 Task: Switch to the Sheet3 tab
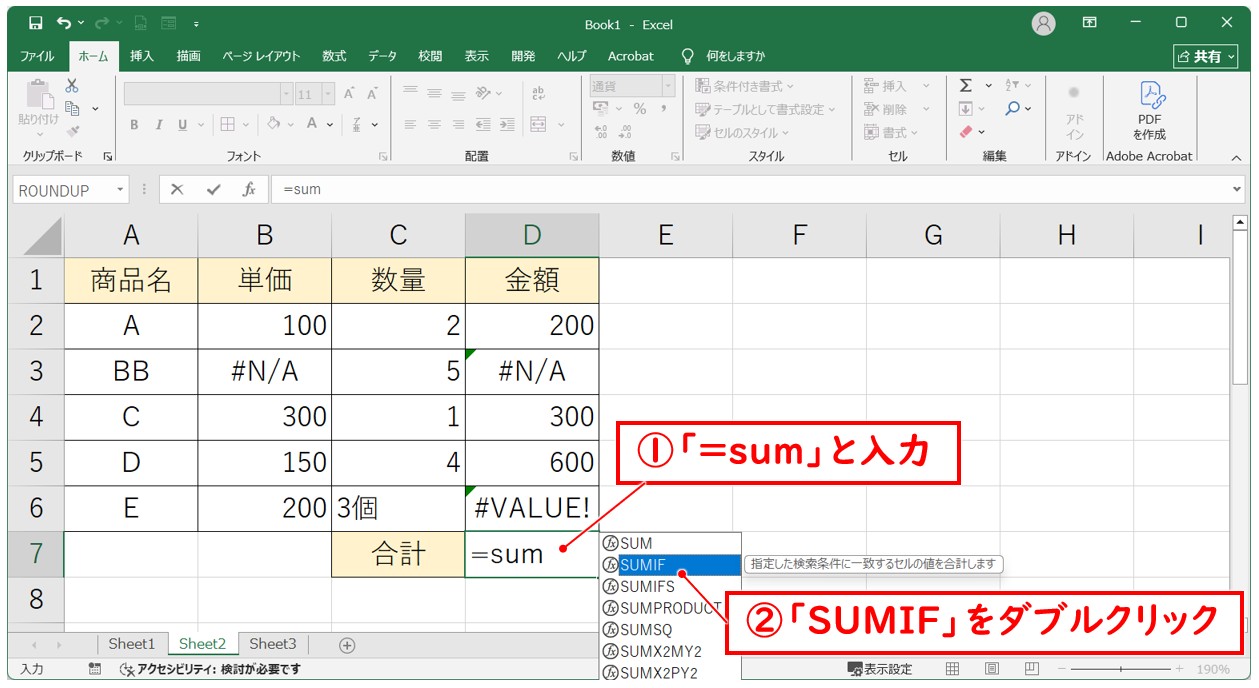click(x=273, y=644)
